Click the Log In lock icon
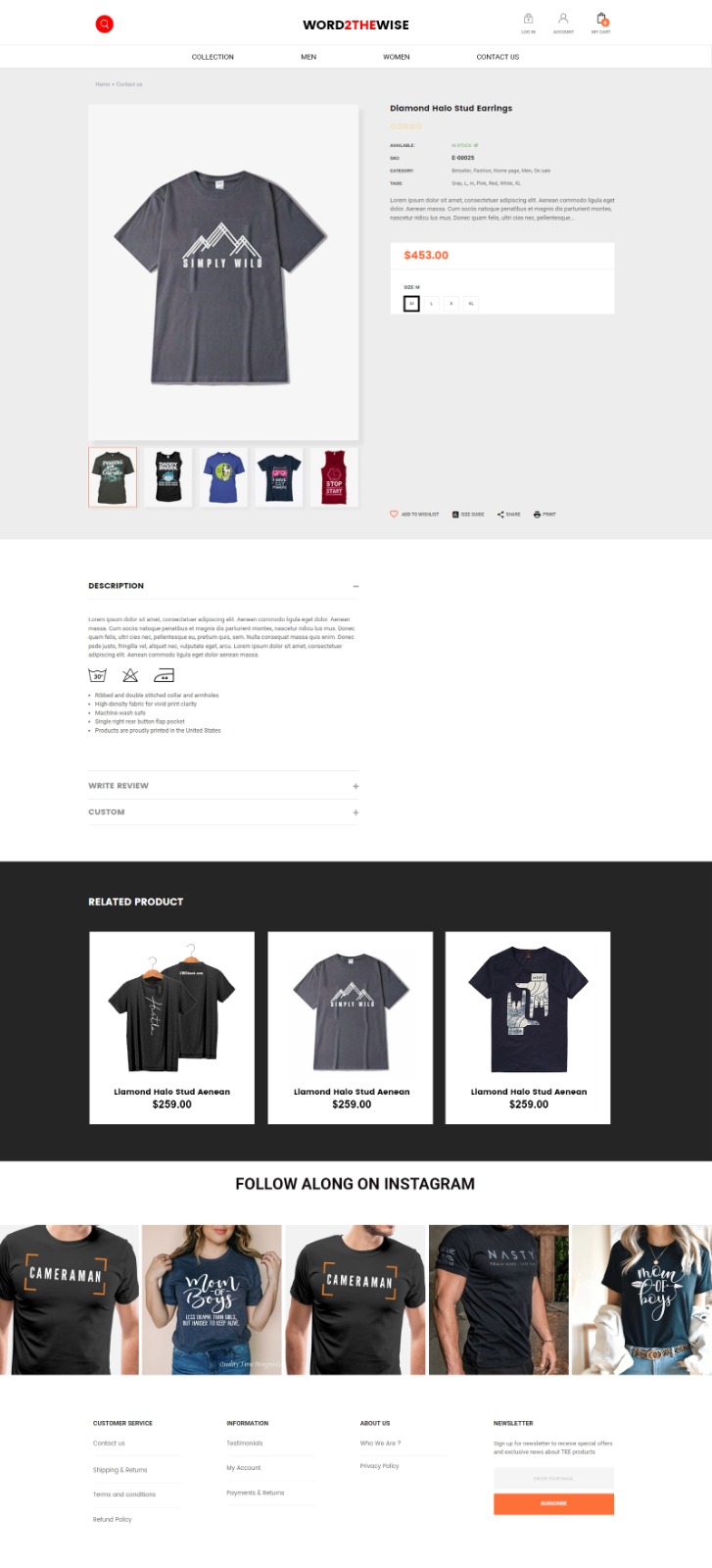712x1568 pixels. point(528,19)
